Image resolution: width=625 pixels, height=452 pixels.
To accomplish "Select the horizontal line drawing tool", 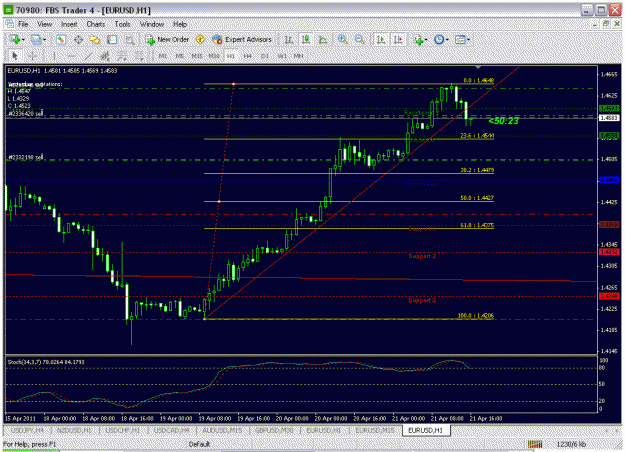I will click(x=71, y=56).
